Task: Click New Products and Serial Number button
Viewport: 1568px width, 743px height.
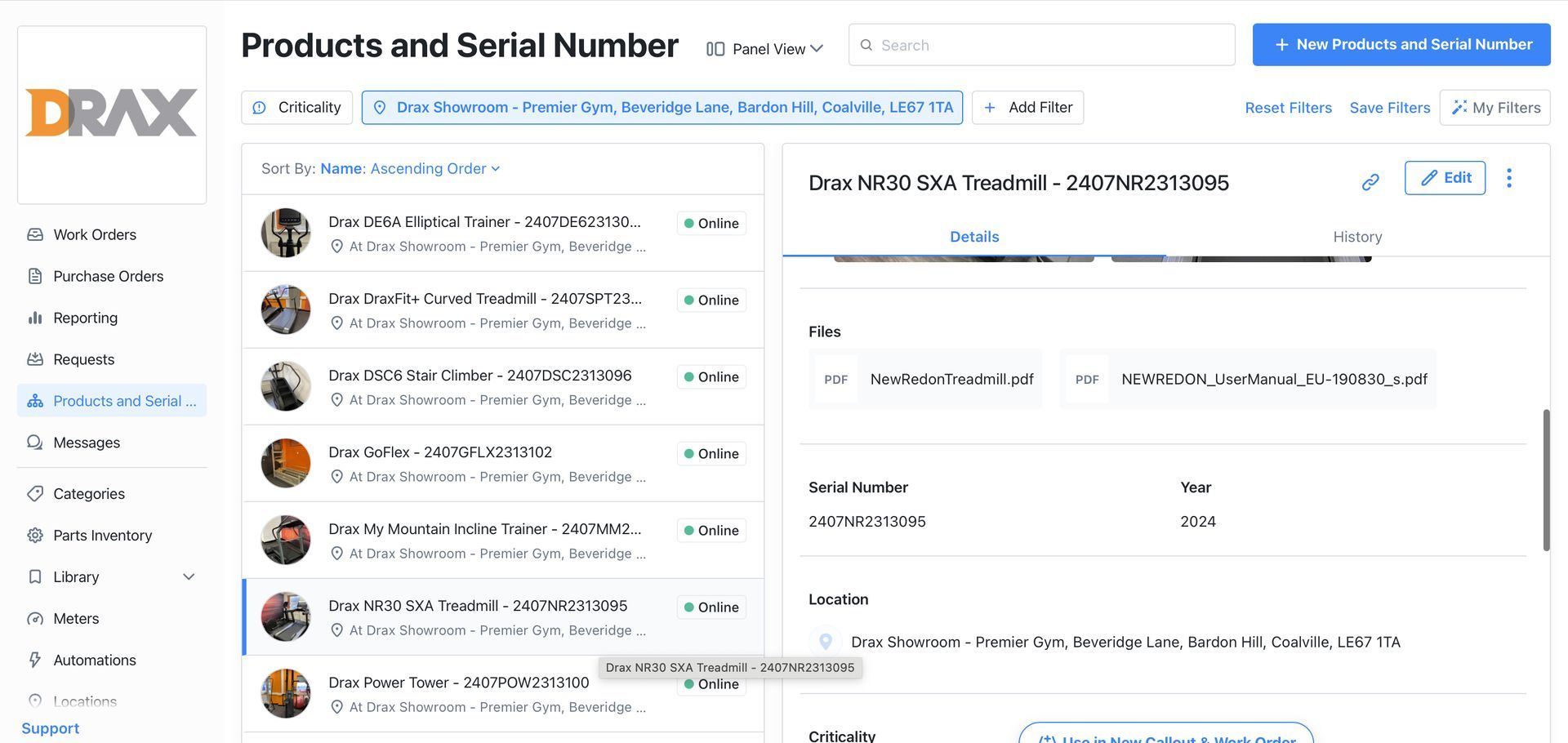Action: pyautogui.click(x=1401, y=45)
